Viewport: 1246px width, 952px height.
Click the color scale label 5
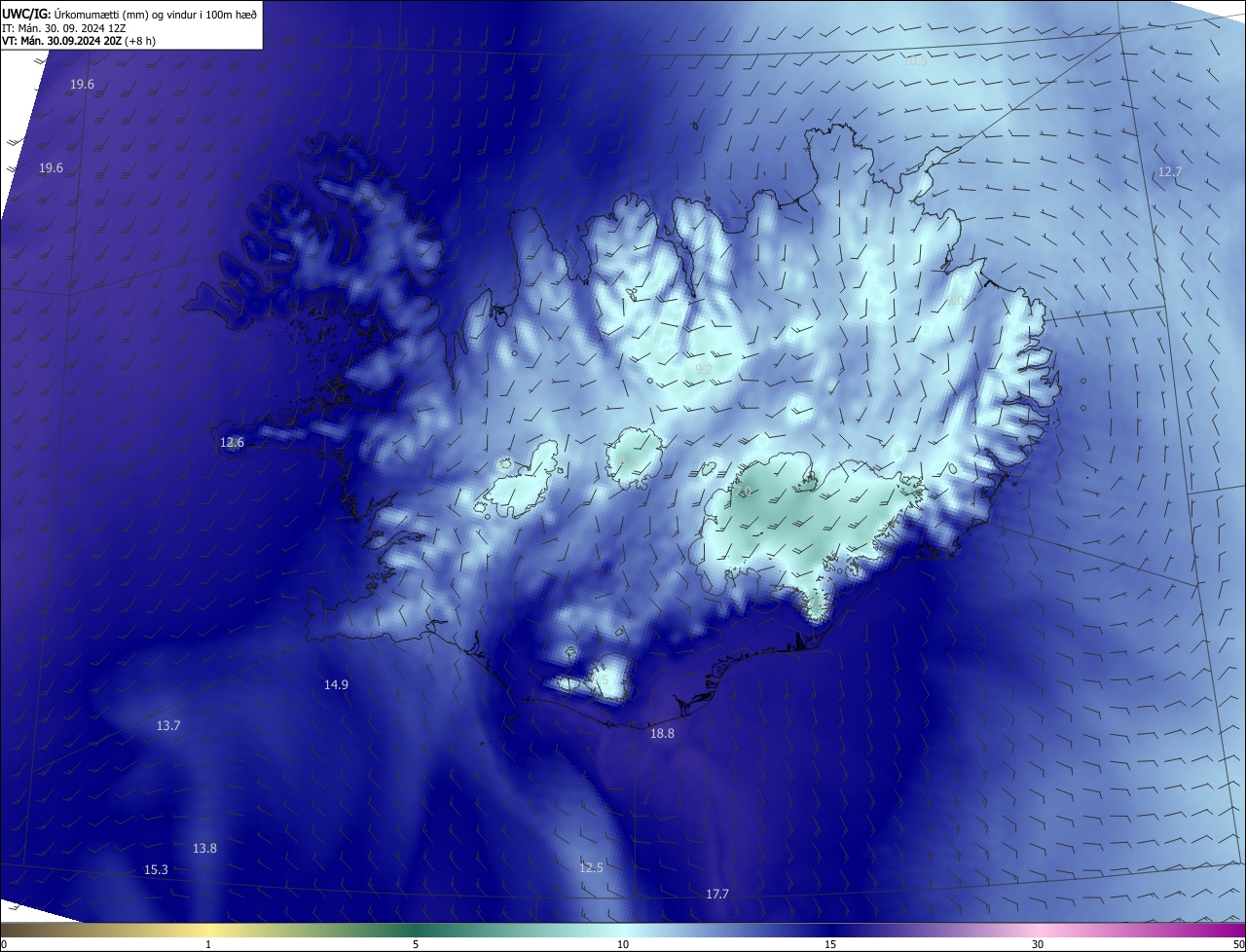416,944
